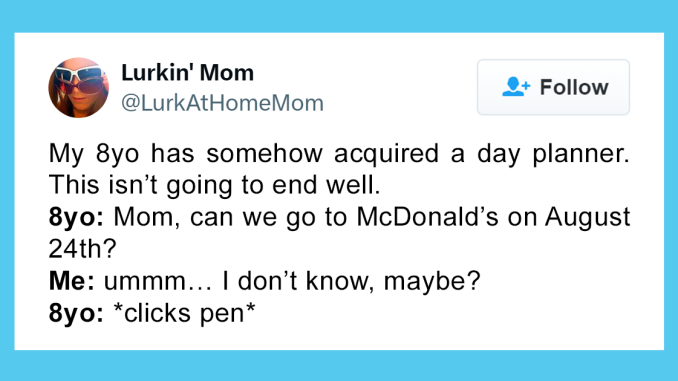The height and width of the screenshot is (381, 678).
Task: Click empty white space below the Follow button
Action: click(x=553, y=128)
